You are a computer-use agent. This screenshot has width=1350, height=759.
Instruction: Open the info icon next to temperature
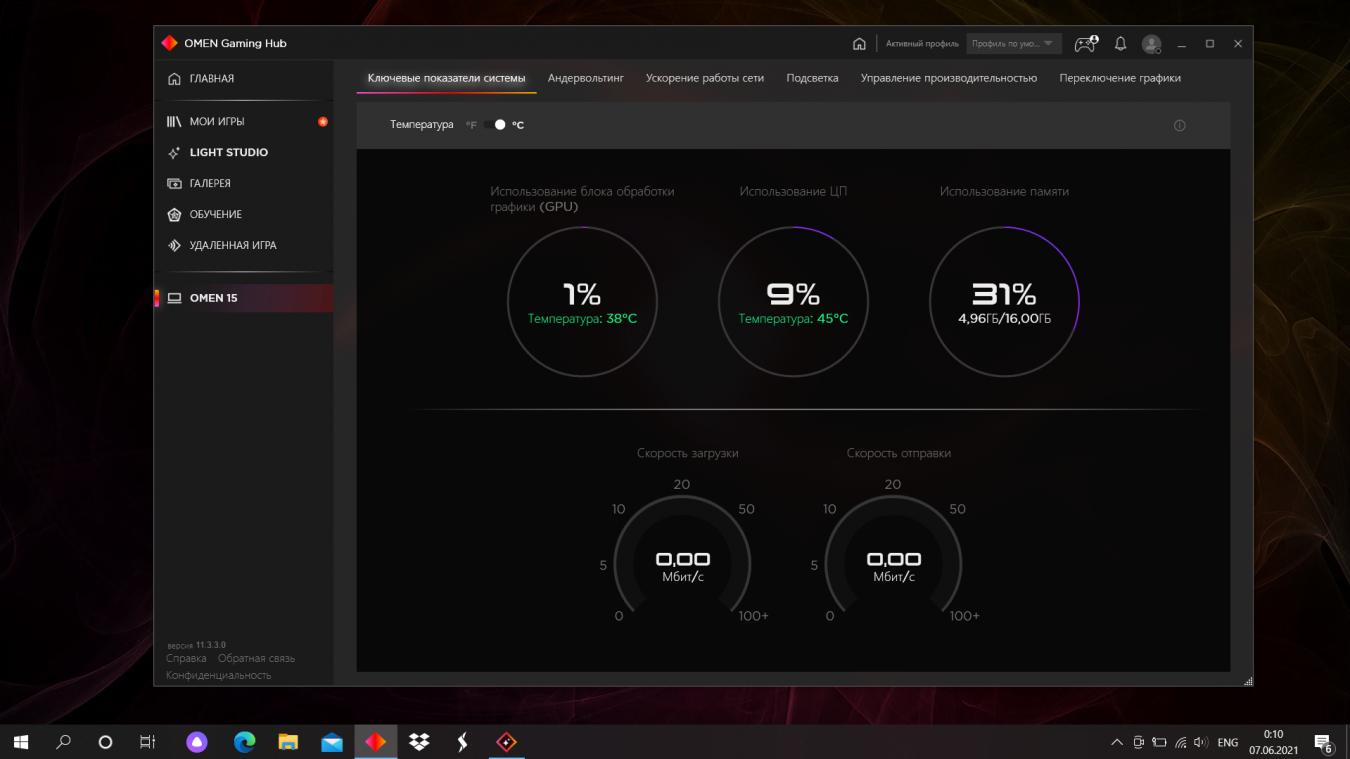[x=1179, y=126]
